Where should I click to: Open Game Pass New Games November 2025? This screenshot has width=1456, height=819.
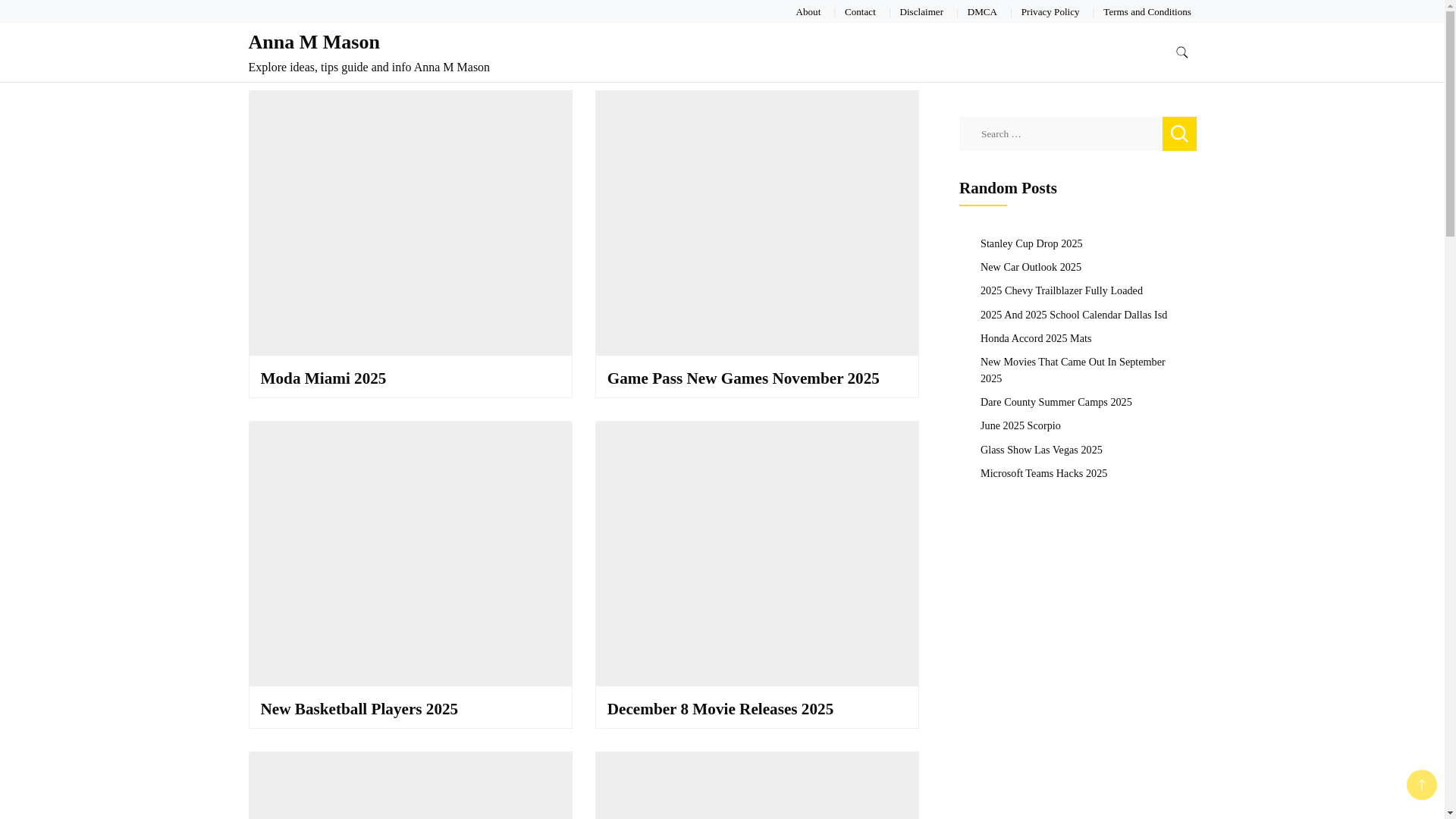coord(743,378)
